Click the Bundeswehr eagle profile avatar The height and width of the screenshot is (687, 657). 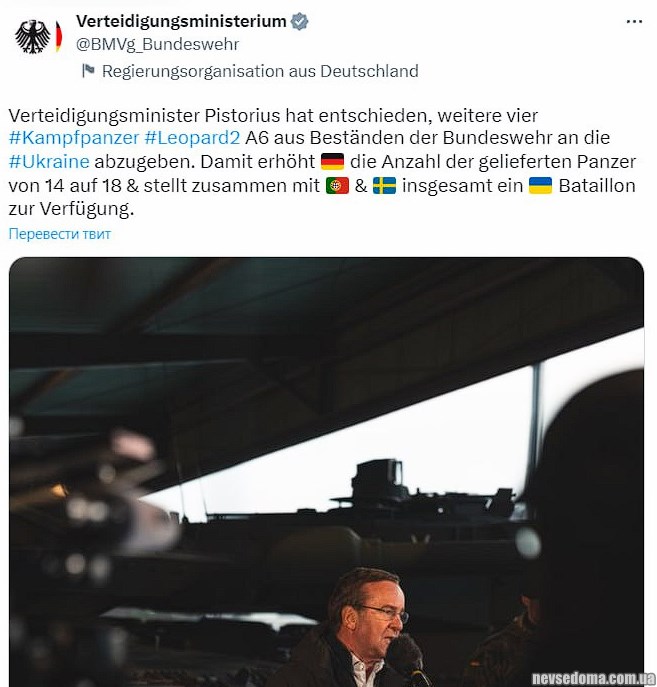click(38, 36)
